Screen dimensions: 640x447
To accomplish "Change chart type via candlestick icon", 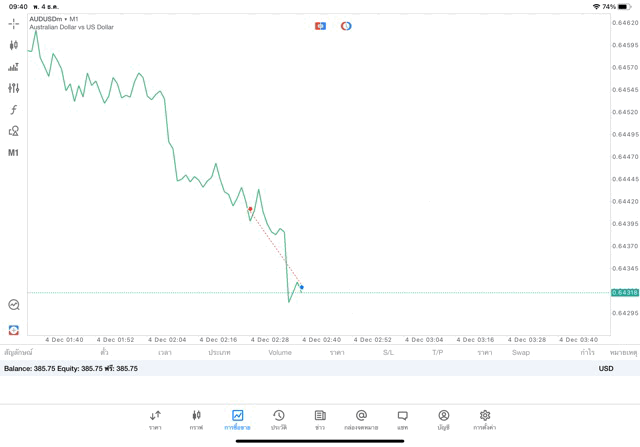I will point(13,45).
